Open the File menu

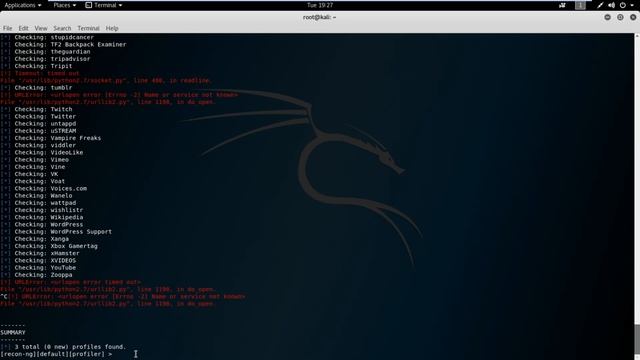tap(7, 28)
